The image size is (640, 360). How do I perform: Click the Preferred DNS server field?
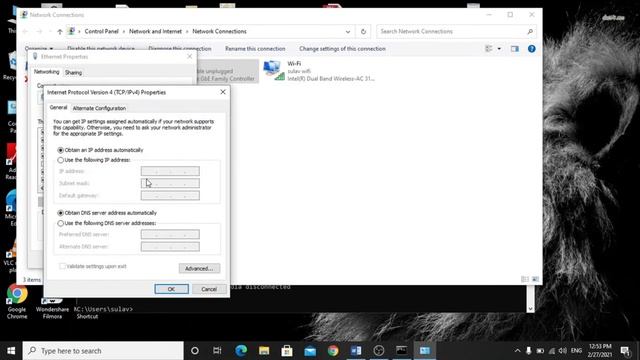tap(170, 234)
